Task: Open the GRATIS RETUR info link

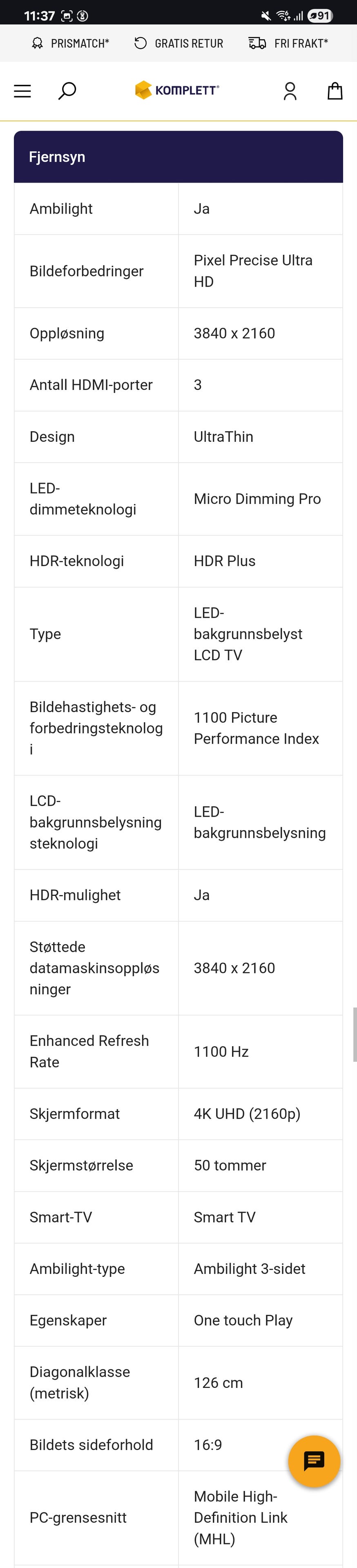Action: (x=189, y=43)
